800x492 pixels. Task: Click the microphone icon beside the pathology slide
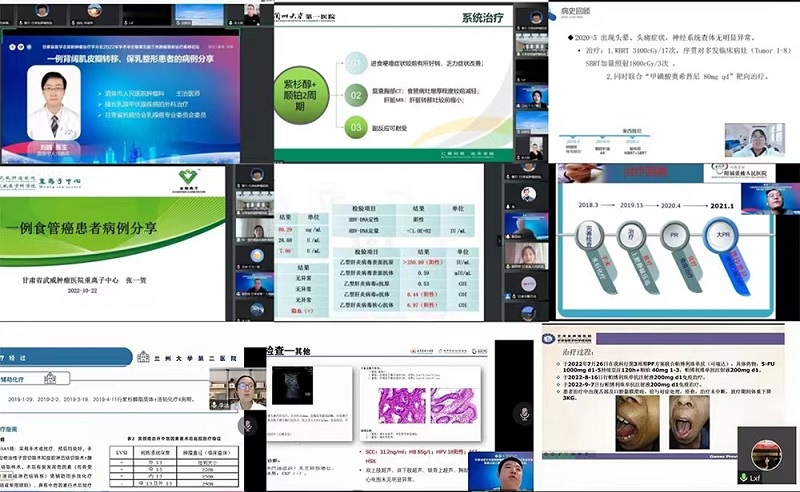pos(524,413)
